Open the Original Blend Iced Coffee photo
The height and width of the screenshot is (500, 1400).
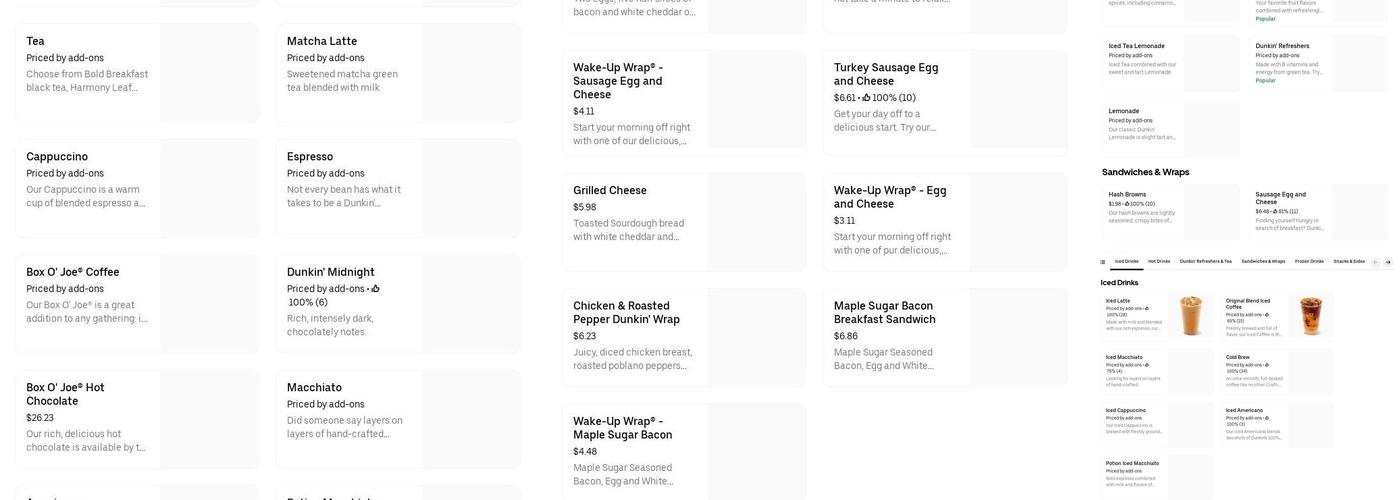click(1310, 316)
